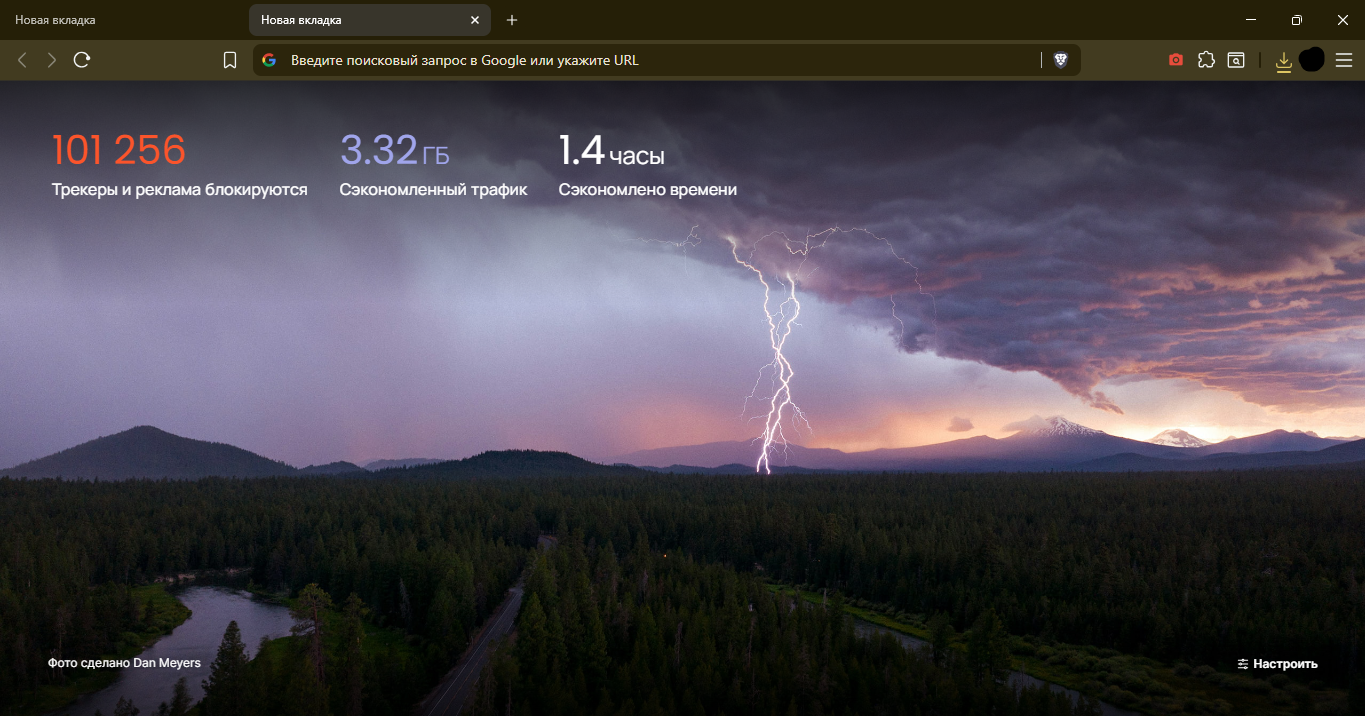Viewport: 1365px width, 716px height.
Task: Open the Brave Shields panel
Action: tap(1062, 60)
